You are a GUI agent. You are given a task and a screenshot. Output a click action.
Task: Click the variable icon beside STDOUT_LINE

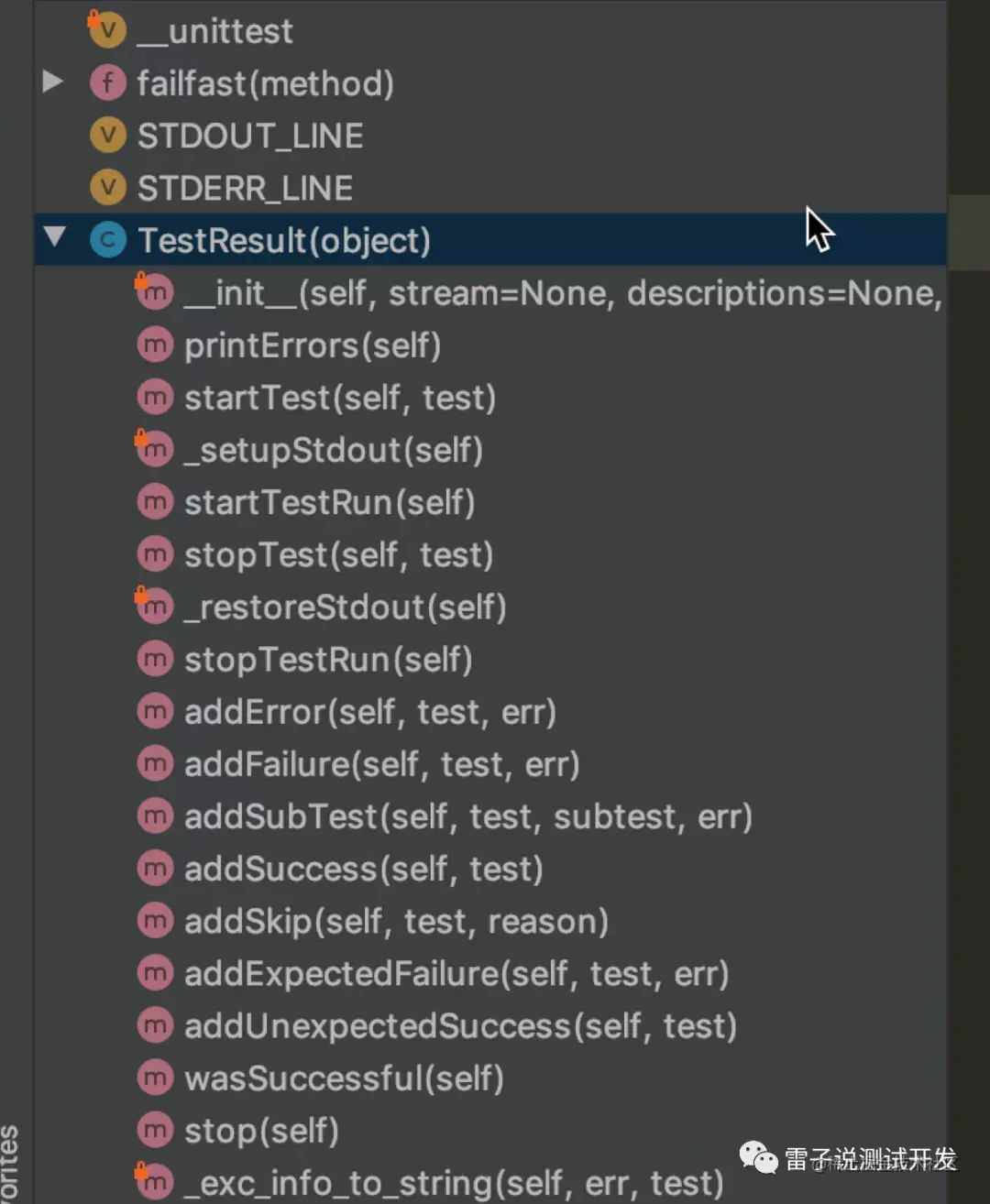coord(108,136)
